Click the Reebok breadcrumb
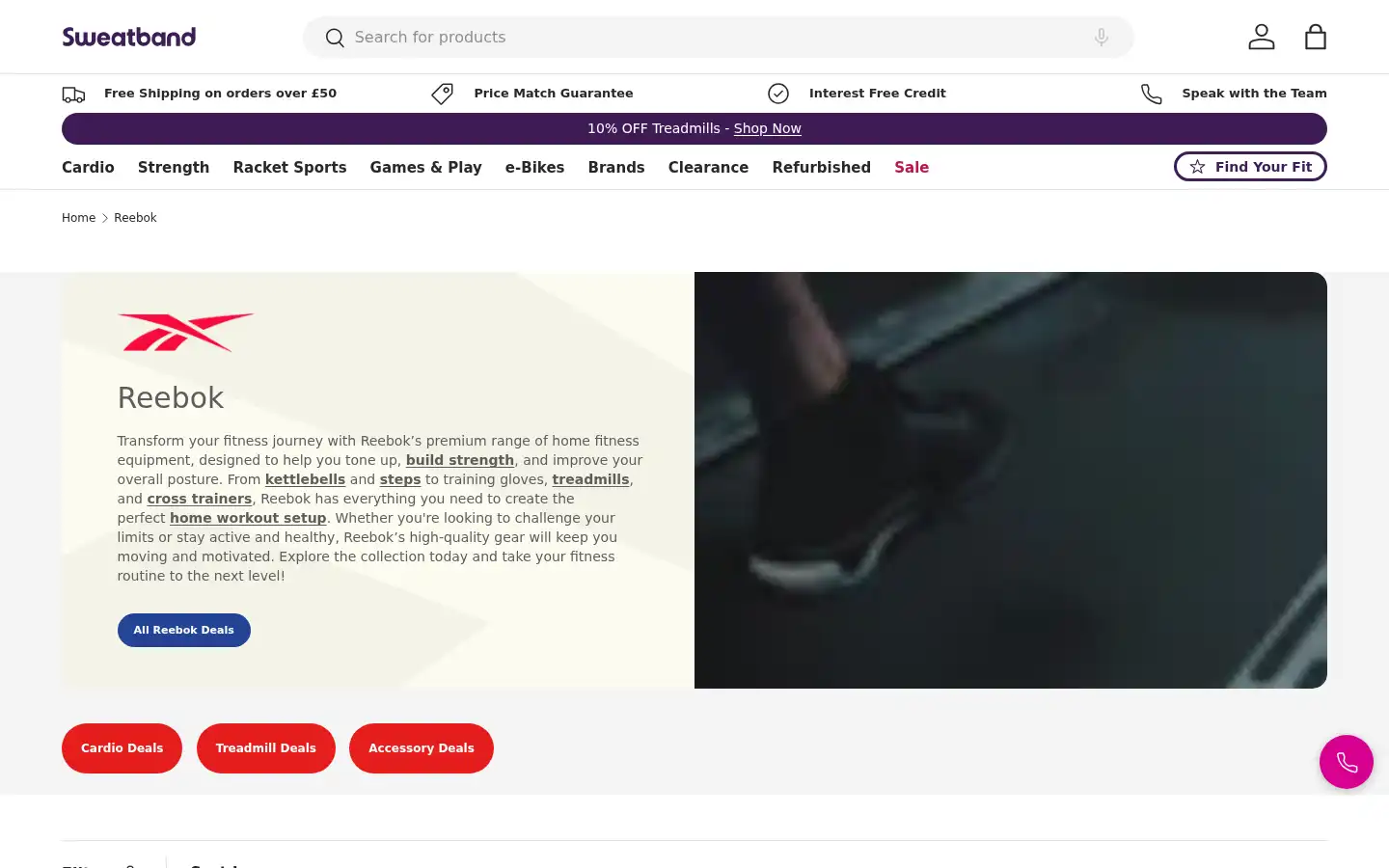 coord(135,218)
